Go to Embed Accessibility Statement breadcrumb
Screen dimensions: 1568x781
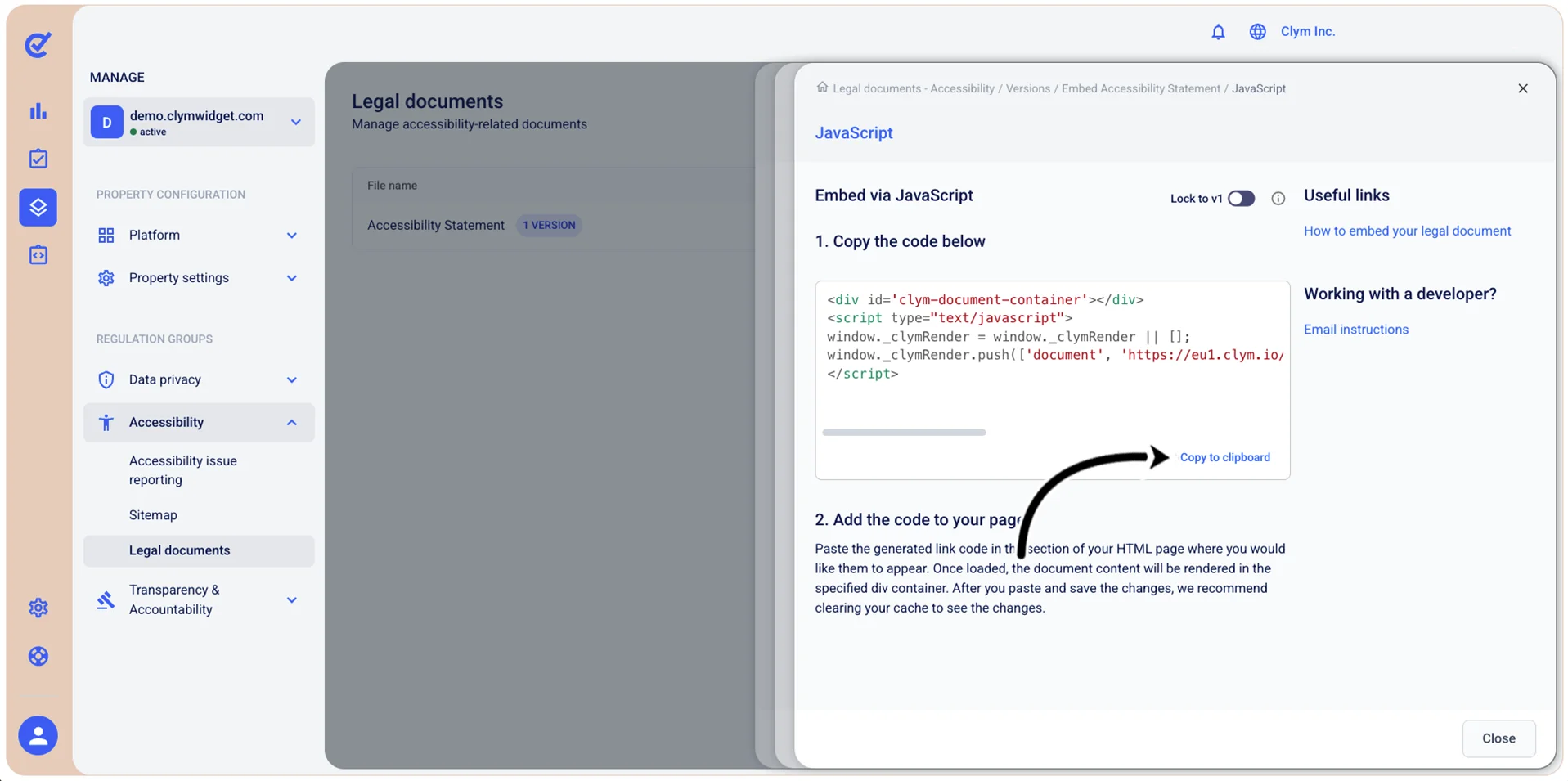(x=1140, y=88)
